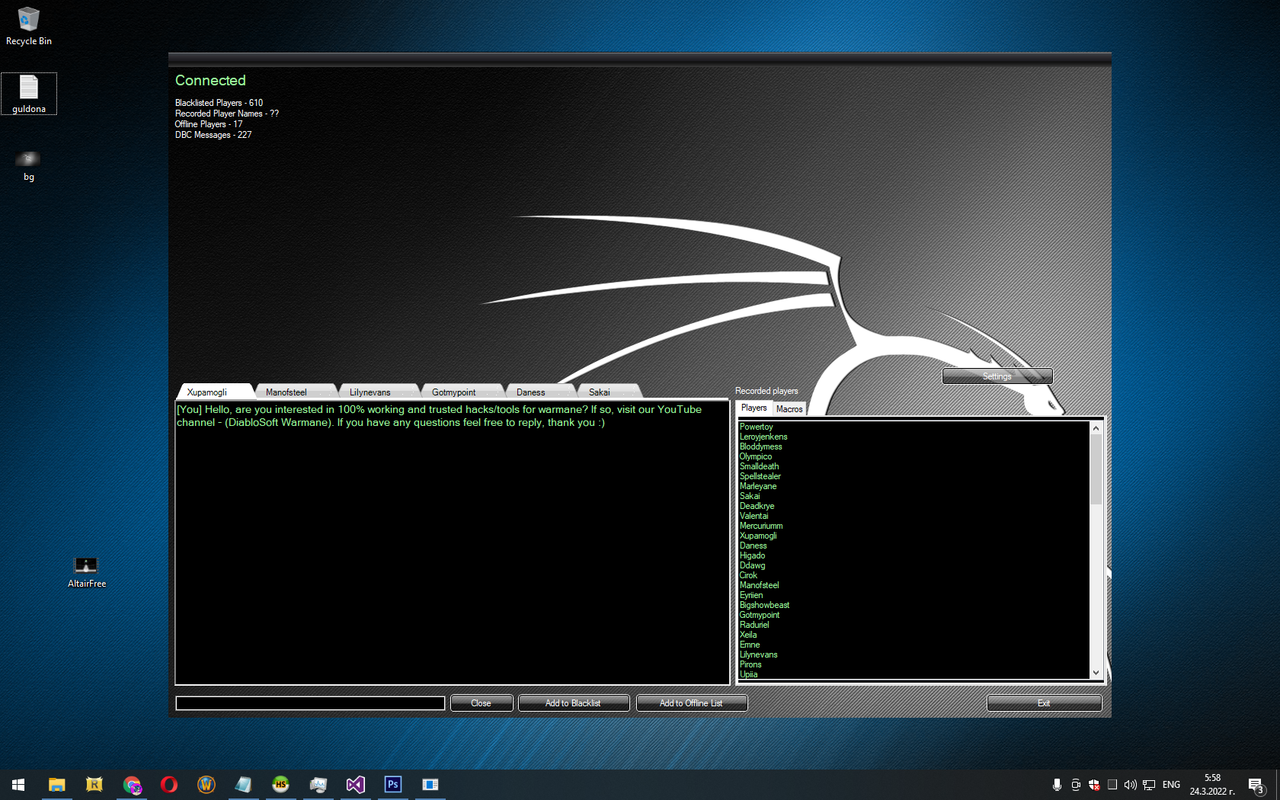1280x800 pixels.
Task: Select Raduriel in the recorded players list
Action: coord(754,625)
